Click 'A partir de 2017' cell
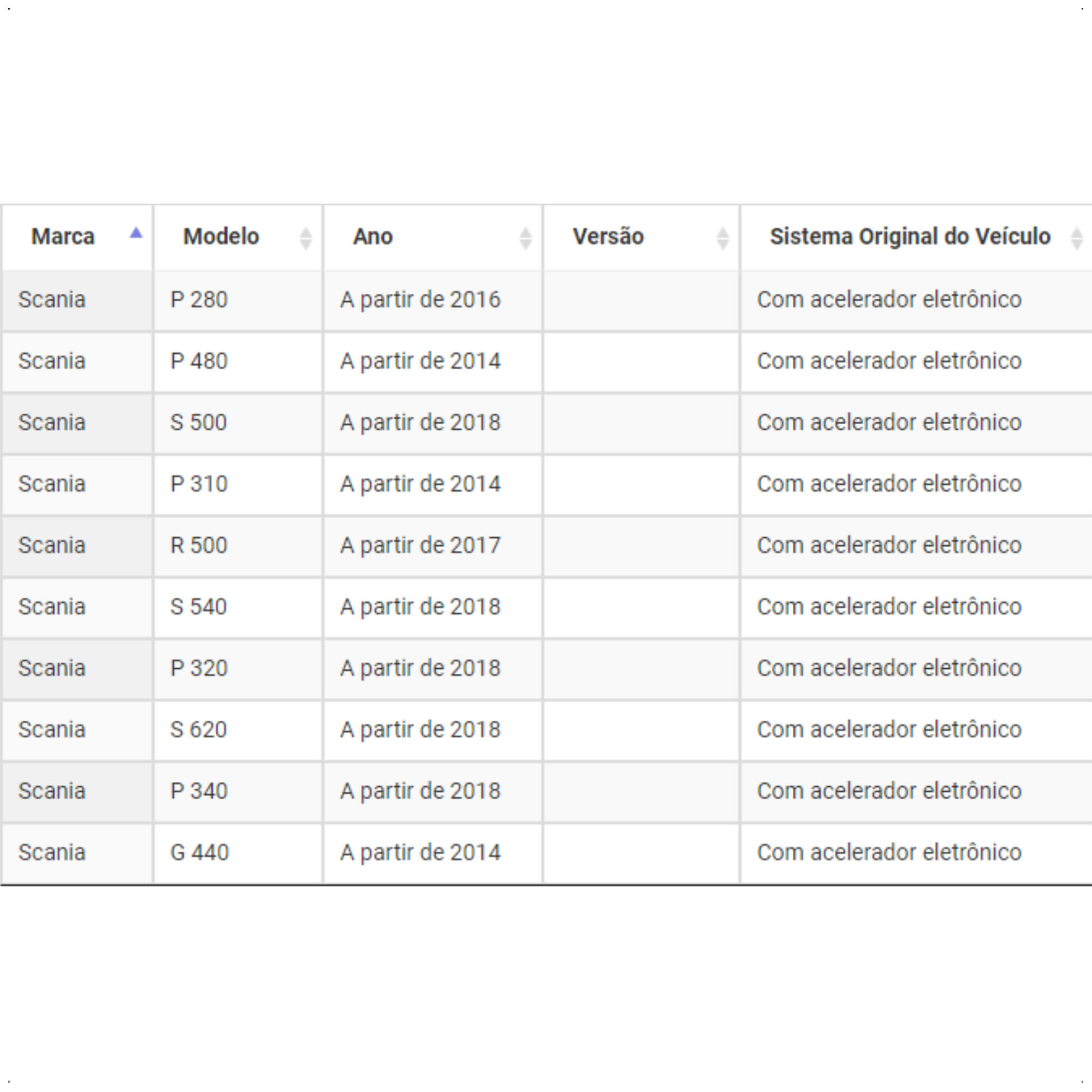Image resolution: width=1092 pixels, height=1092 pixels. click(433, 546)
